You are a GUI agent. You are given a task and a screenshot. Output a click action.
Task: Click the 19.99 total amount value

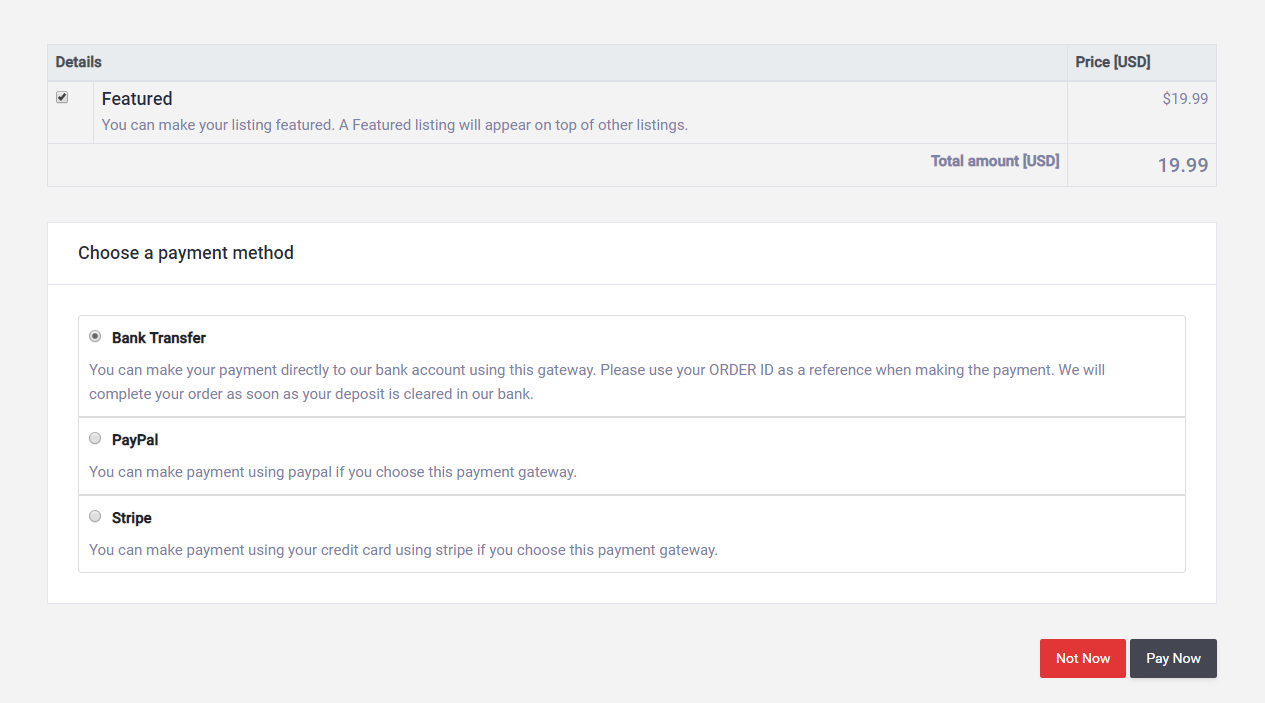(1183, 166)
